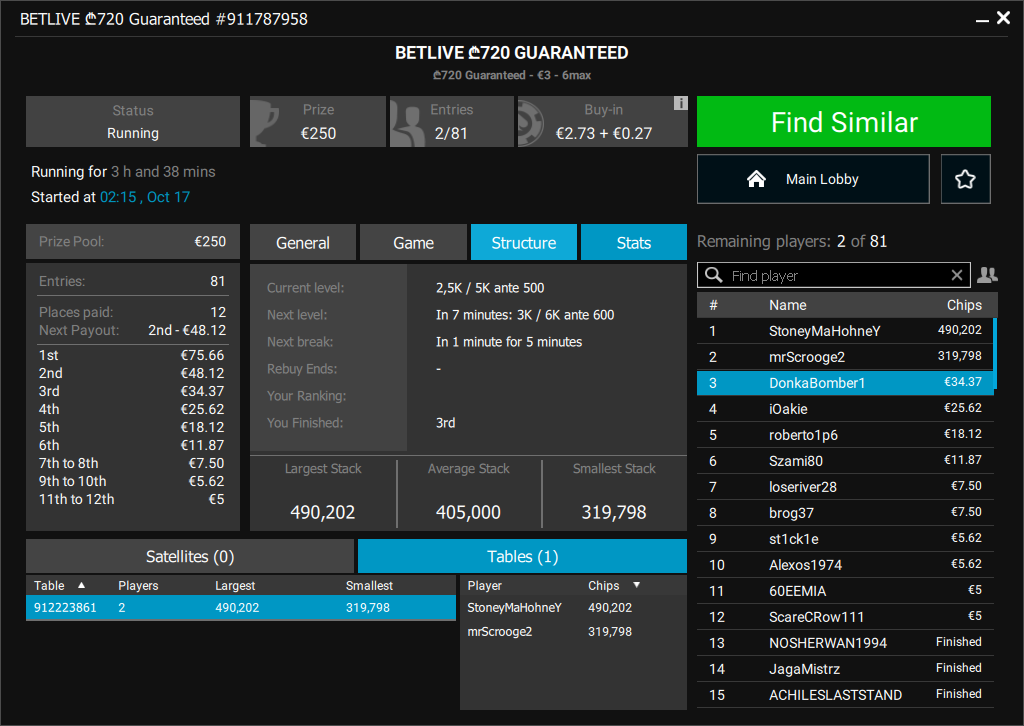Click the poker chip Buy-in icon

coord(534,122)
